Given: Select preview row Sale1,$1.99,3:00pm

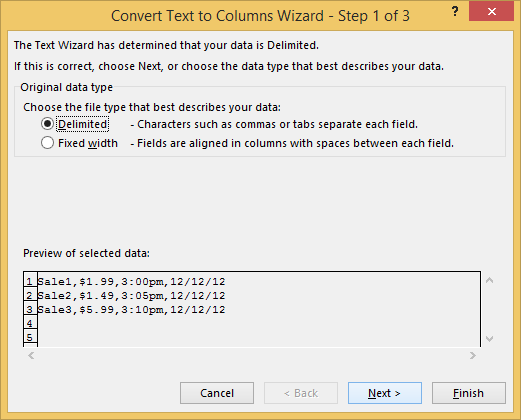Looking at the screenshot, I should [x=131, y=282].
